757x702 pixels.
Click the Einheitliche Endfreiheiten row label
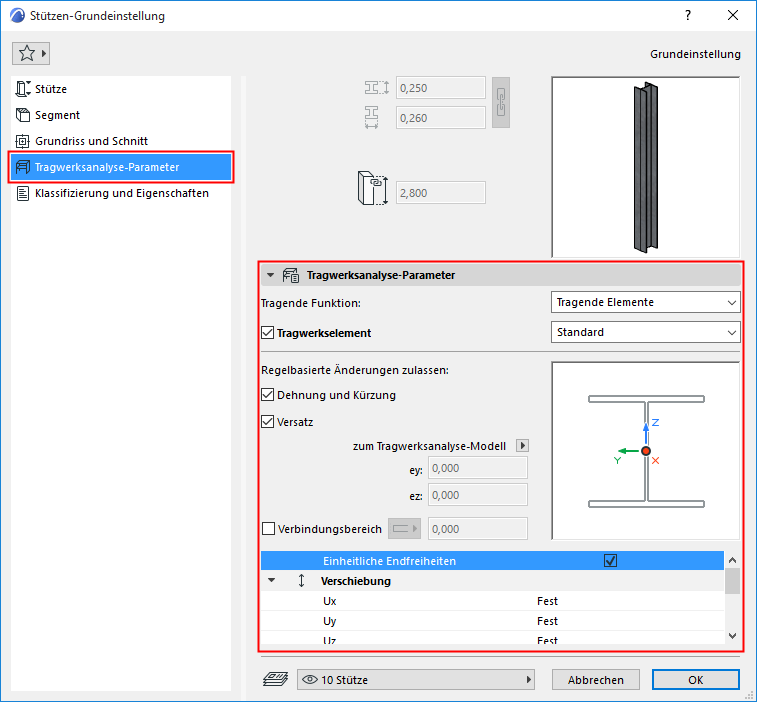389,561
